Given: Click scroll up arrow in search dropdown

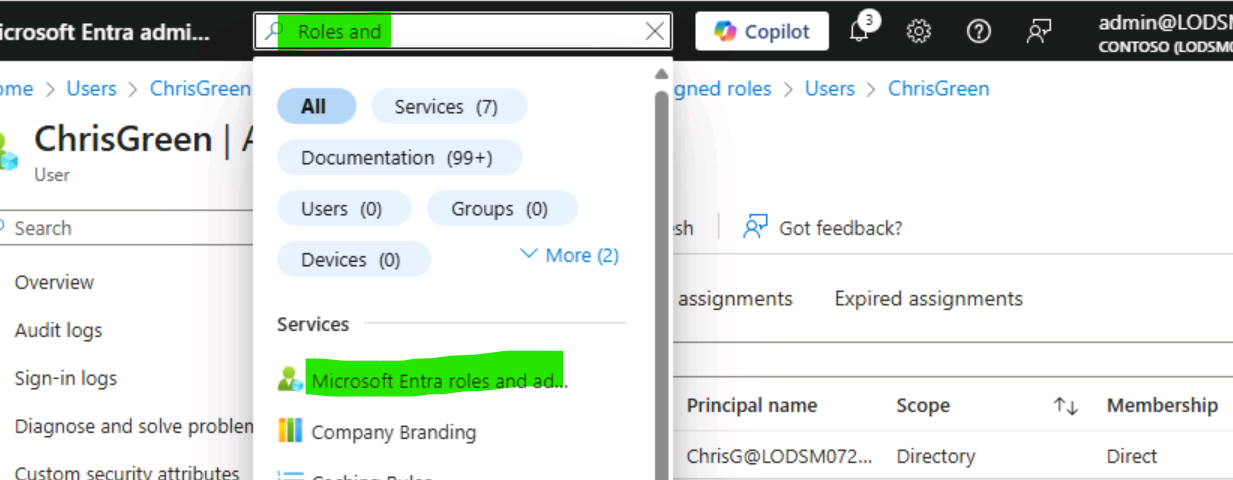Looking at the screenshot, I should (x=661, y=74).
